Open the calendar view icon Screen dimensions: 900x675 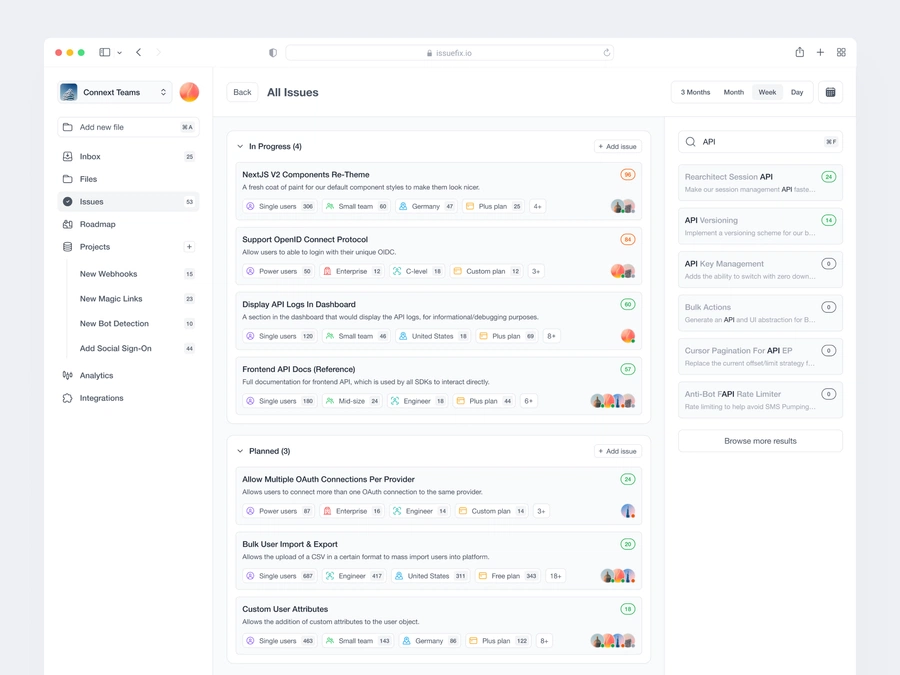[830, 92]
